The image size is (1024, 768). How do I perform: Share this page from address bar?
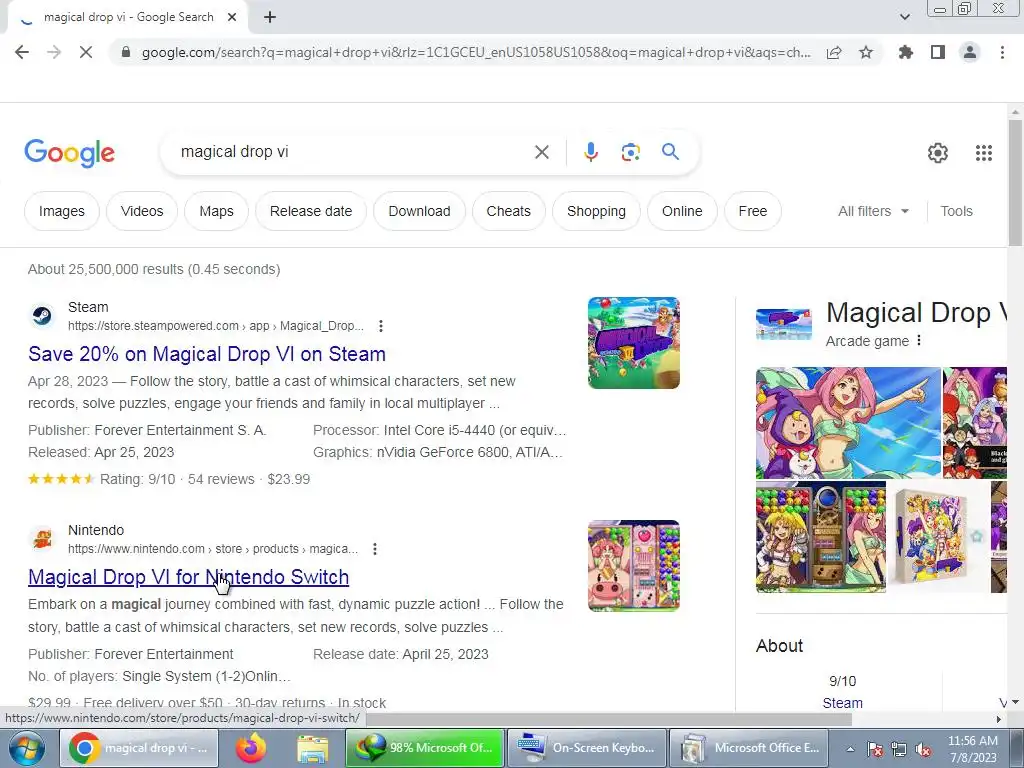pyautogui.click(x=834, y=52)
